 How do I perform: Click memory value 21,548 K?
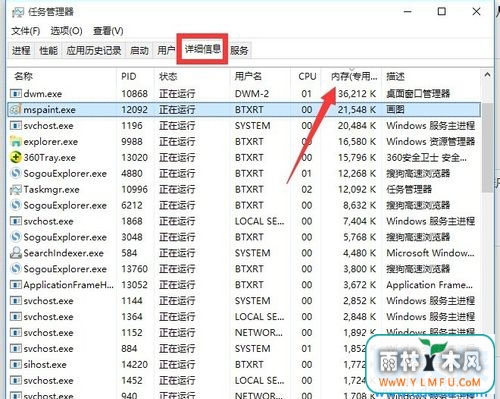(x=357, y=110)
